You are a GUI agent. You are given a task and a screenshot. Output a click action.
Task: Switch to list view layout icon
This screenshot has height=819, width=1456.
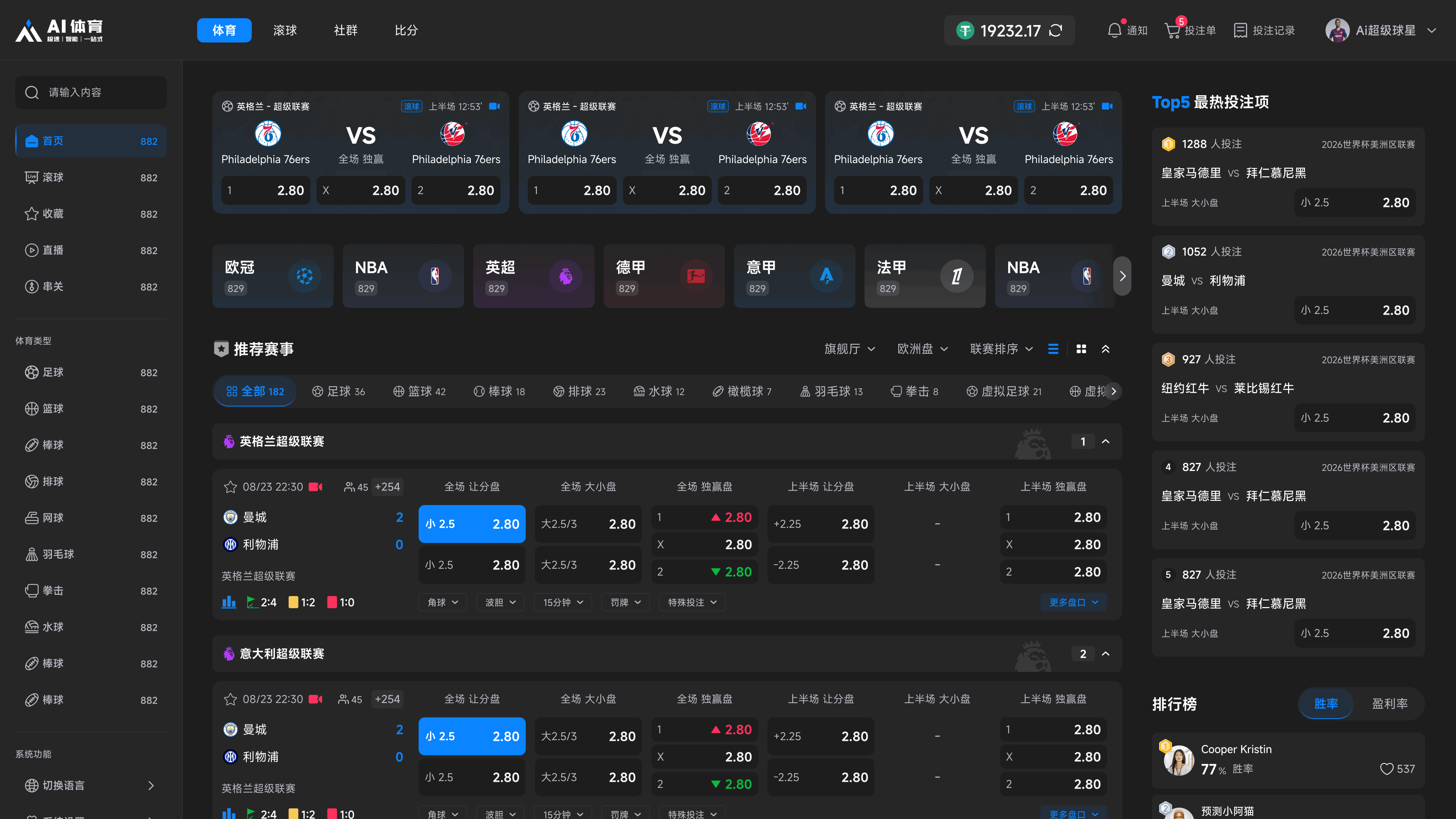click(1053, 349)
